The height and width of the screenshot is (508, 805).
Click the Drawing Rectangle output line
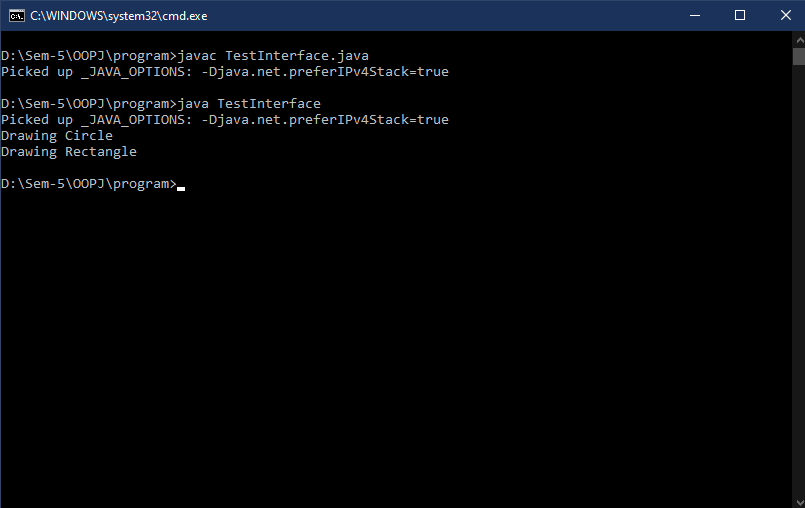(69, 152)
